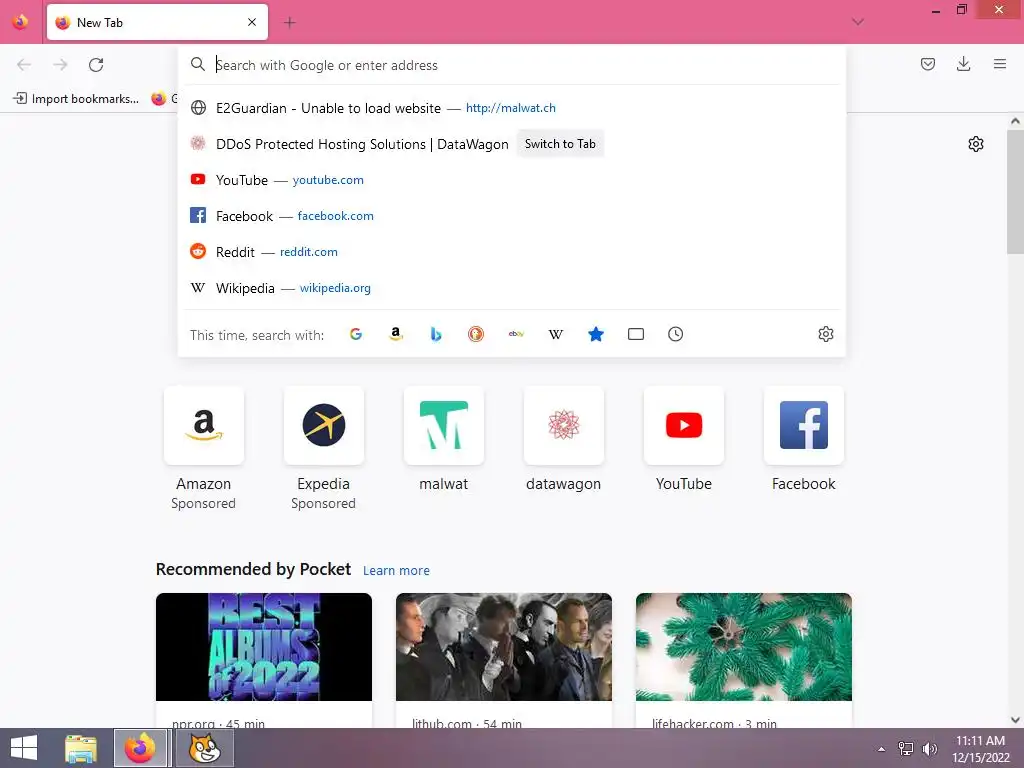Click the Firefox View icon

point(20,22)
